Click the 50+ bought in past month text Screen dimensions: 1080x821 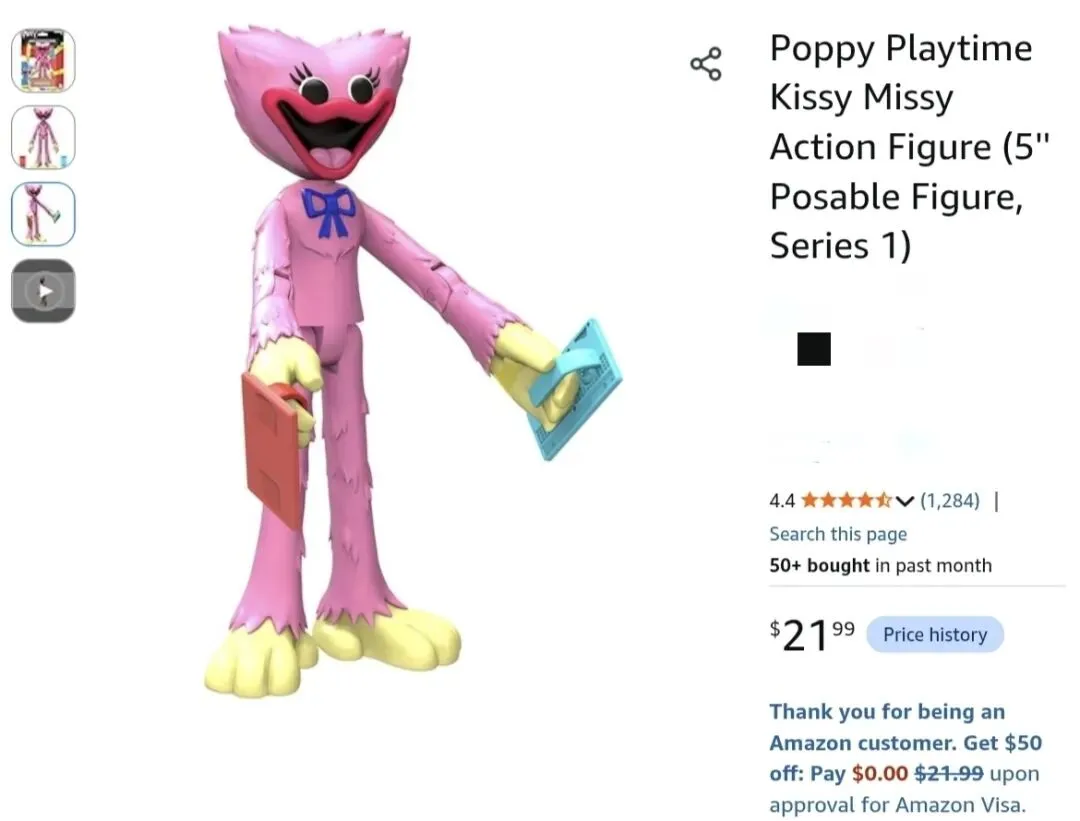(880, 565)
